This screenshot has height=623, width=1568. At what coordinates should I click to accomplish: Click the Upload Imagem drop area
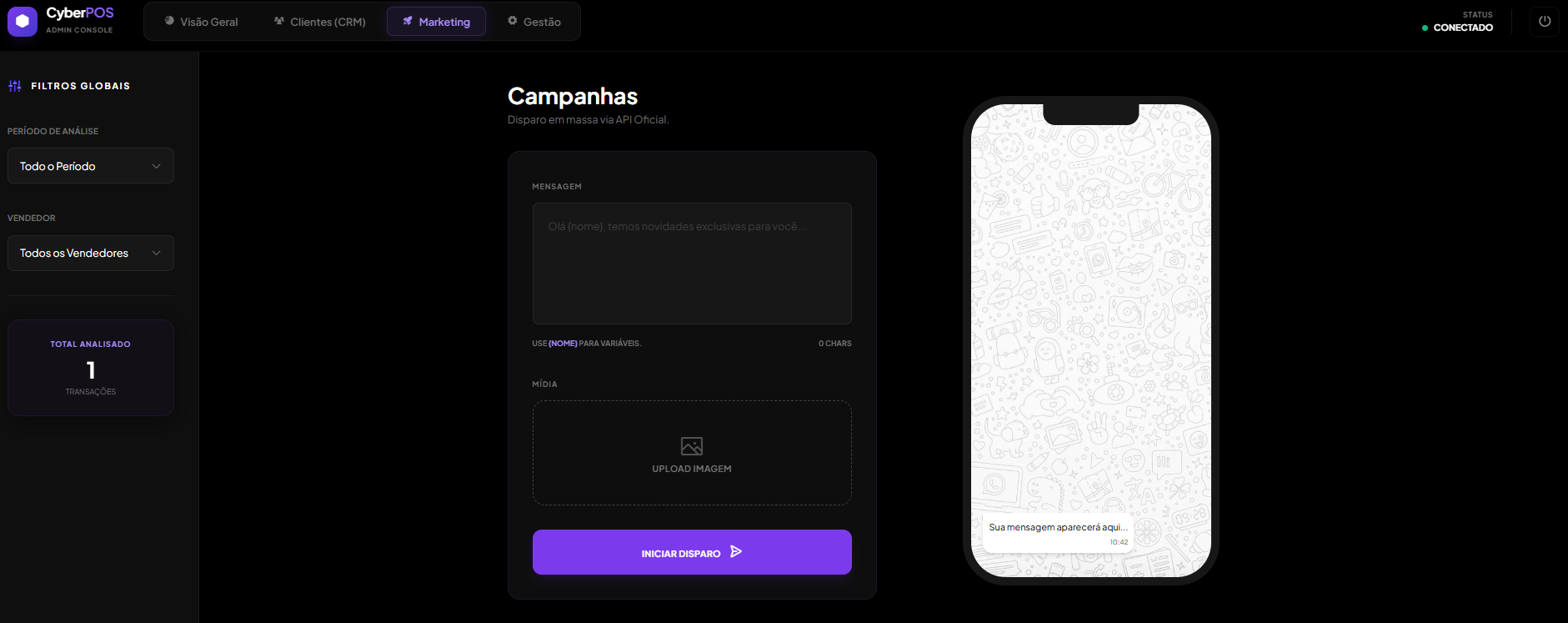point(692,453)
